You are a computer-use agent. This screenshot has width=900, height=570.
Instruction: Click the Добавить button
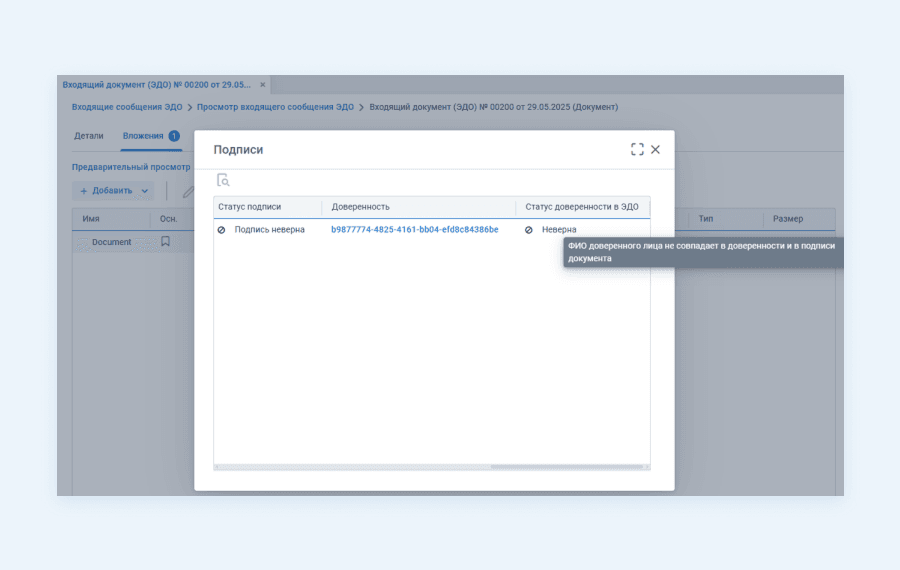(112, 191)
